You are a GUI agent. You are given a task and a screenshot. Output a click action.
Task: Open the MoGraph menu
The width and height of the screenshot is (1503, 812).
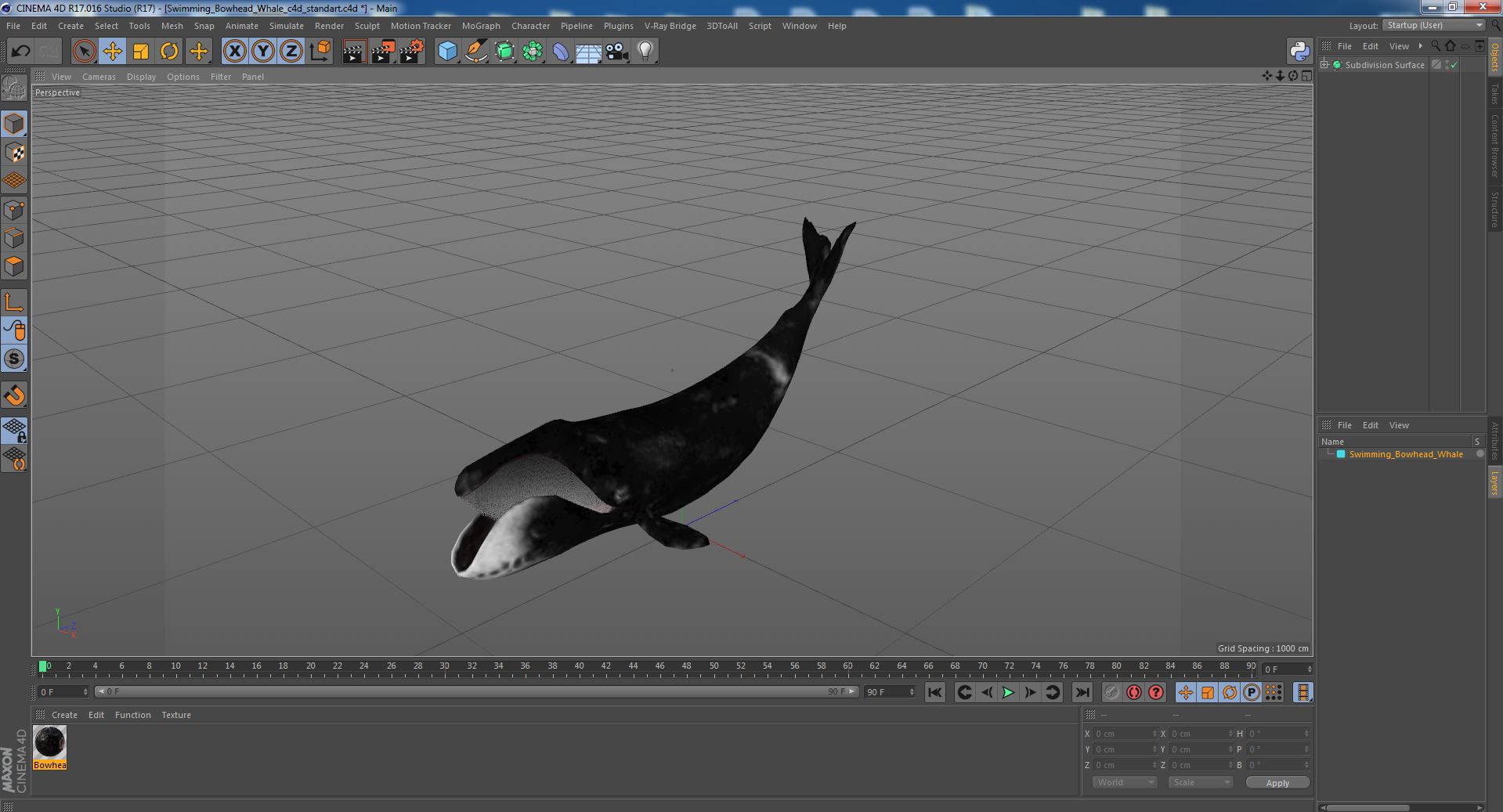(x=481, y=26)
